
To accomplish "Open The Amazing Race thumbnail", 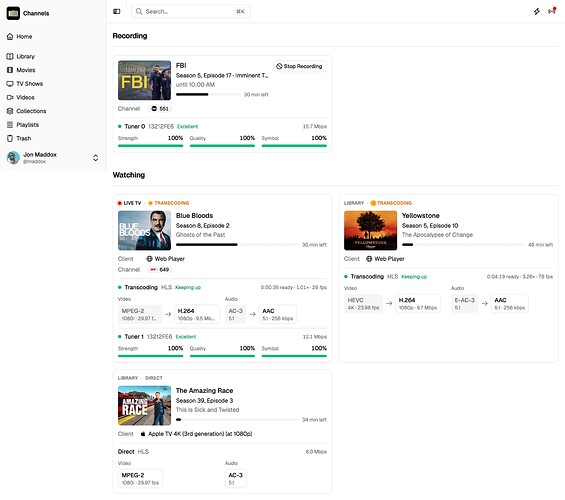I will pos(144,406).
